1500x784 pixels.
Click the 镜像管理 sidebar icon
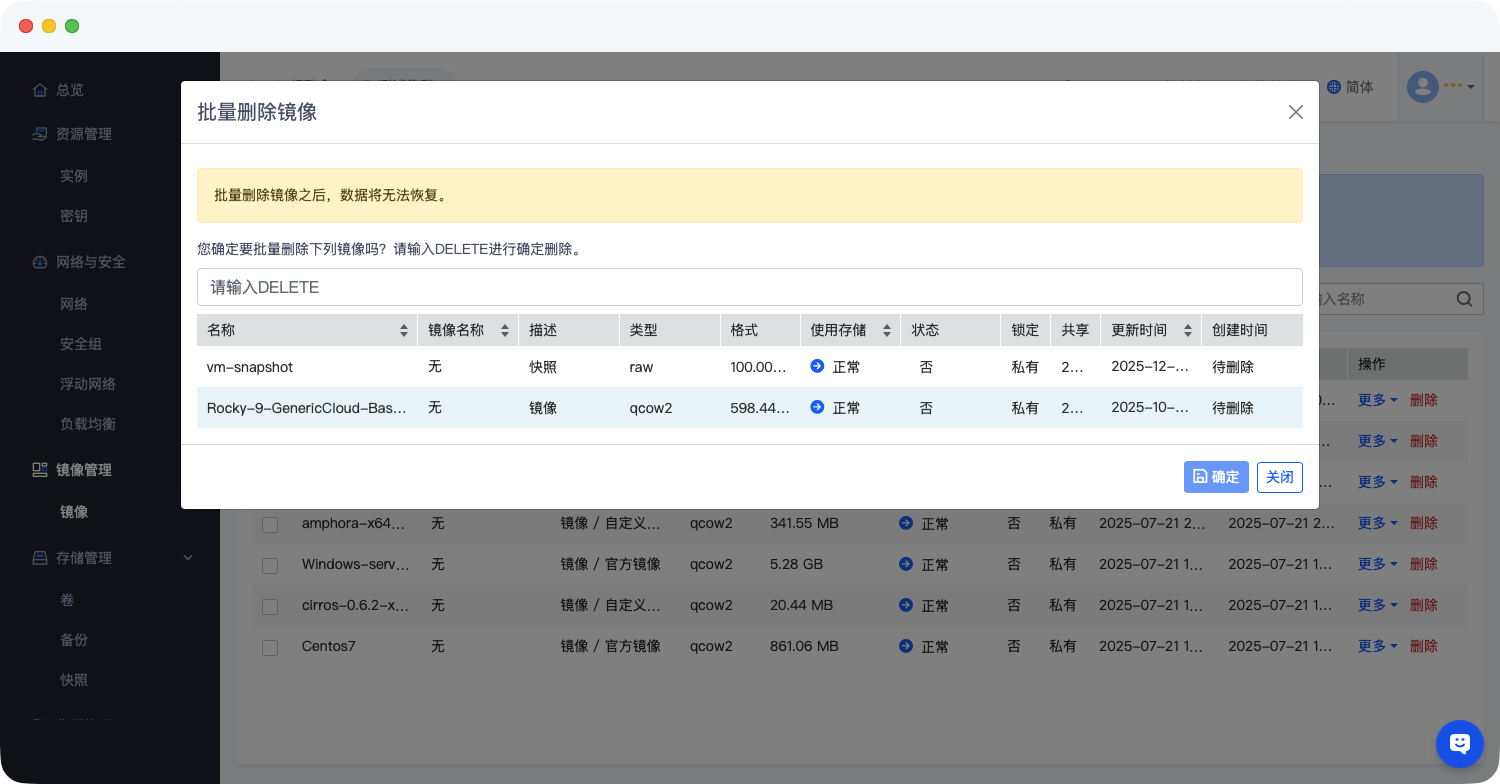click(40, 470)
